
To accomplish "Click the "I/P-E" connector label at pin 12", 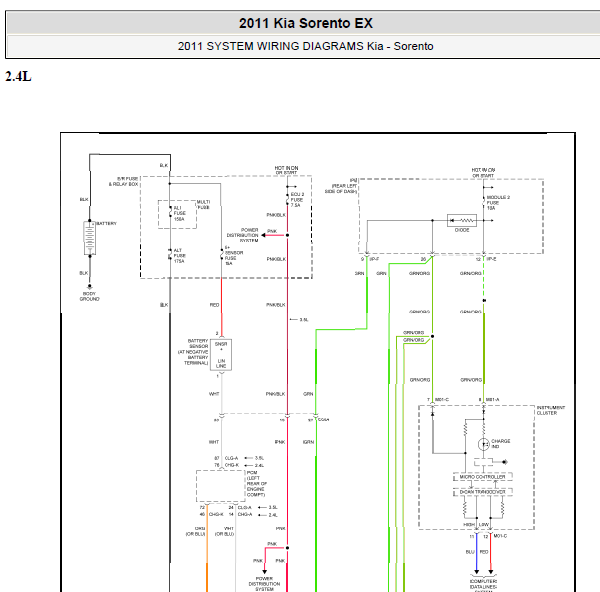I will [x=491, y=259].
